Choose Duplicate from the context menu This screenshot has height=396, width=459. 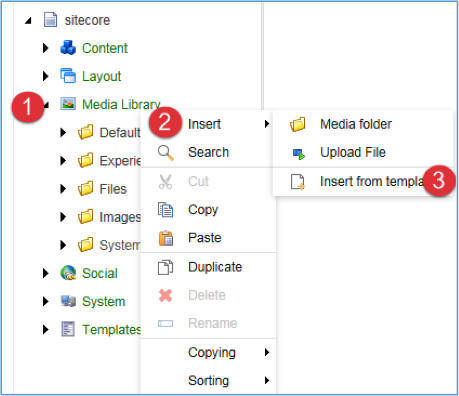click(x=208, y=267)
